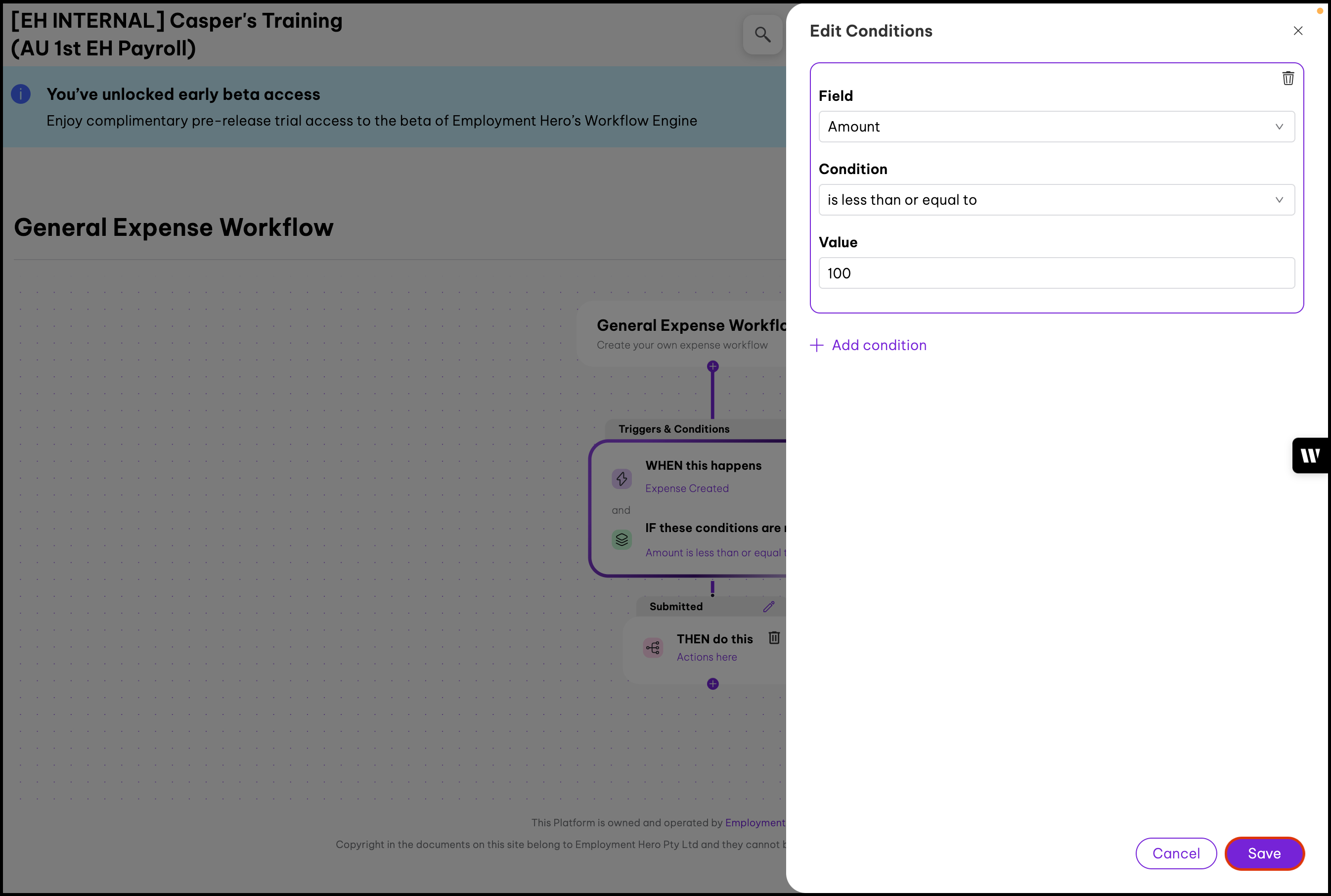Close the Edit Conditions panel
Viewport: 1331px width, 896px height.
pyautogui.click(x=1298, y=31)
